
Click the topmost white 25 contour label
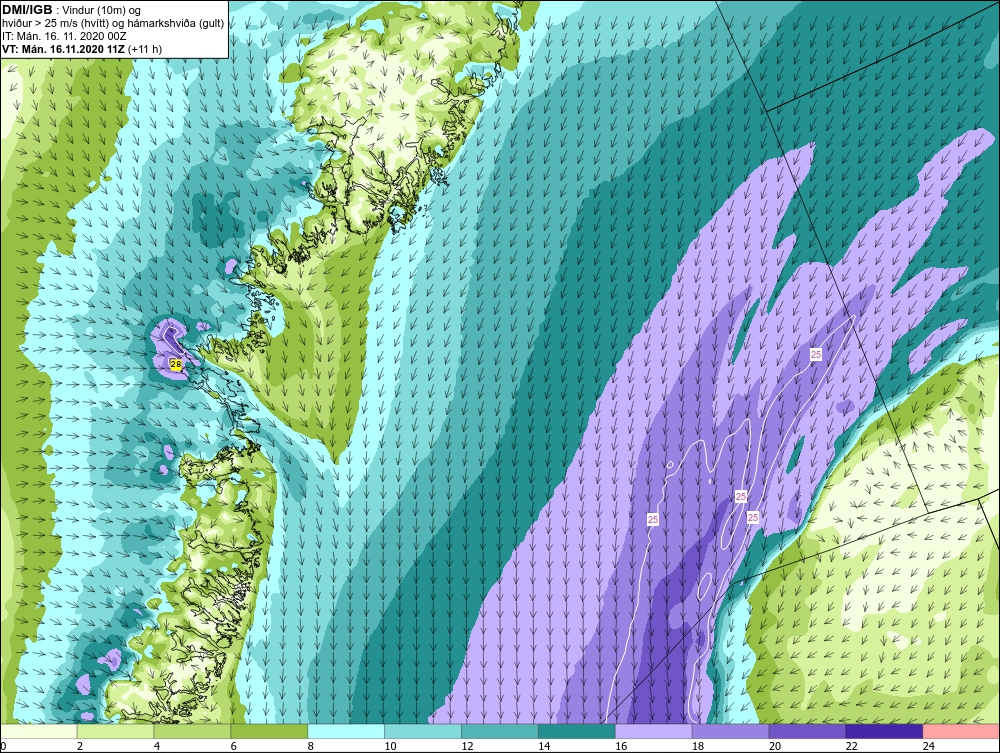pyautogui.click(x=816, y=355)
